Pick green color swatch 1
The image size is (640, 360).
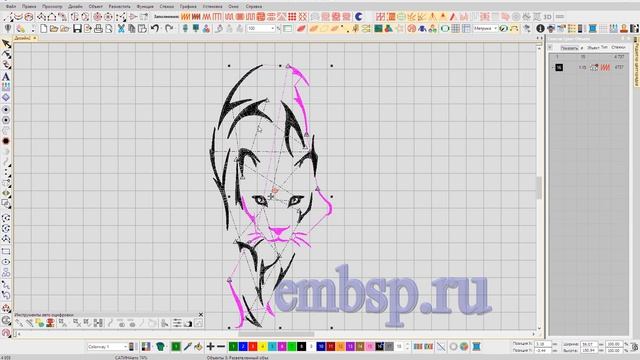coord(233,347)
